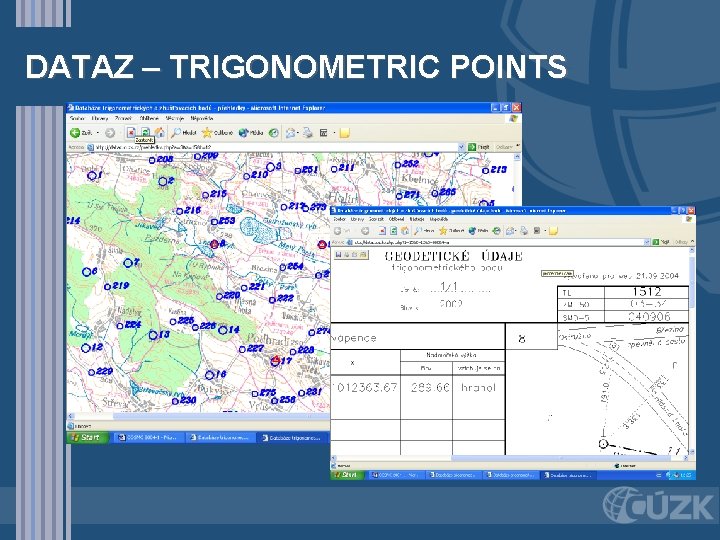Click vertical scrollbar of Geodetické údaje window

[x=692, y=351]
